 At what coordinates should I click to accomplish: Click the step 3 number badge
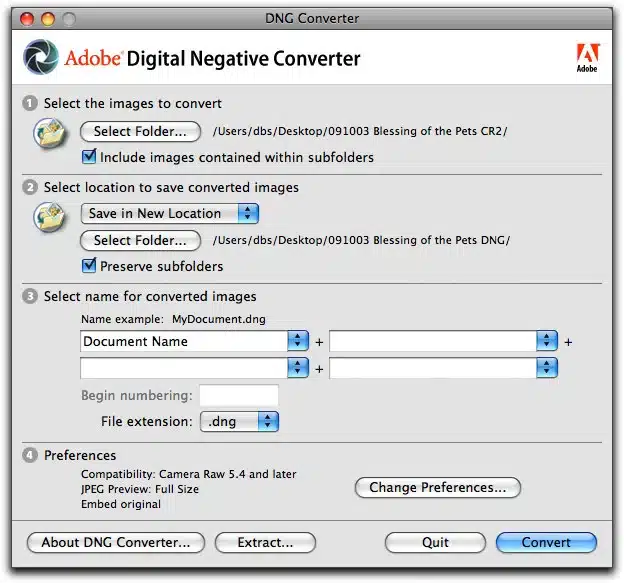coord(30,296)
